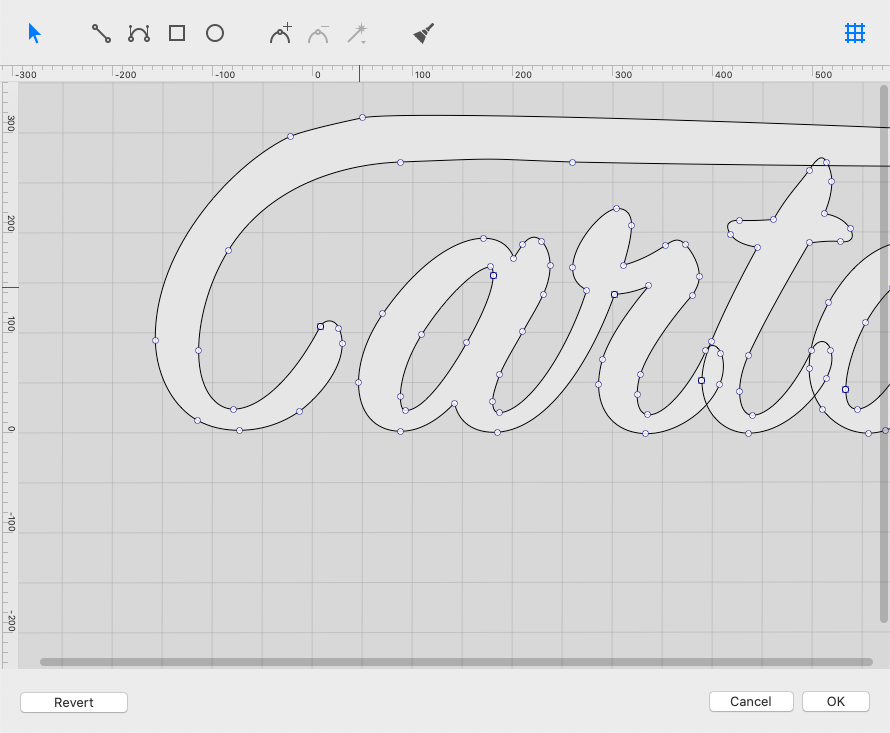This screenshot has width=890, height=733.
Task: Toggle the grid display icon
Action: click(855, 33)
